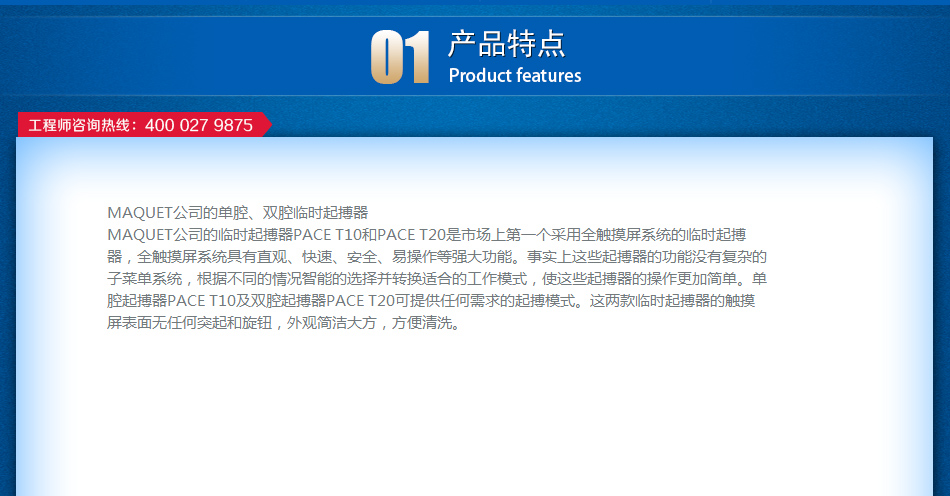Click the 产品特点 section heading

coord(506,44)
